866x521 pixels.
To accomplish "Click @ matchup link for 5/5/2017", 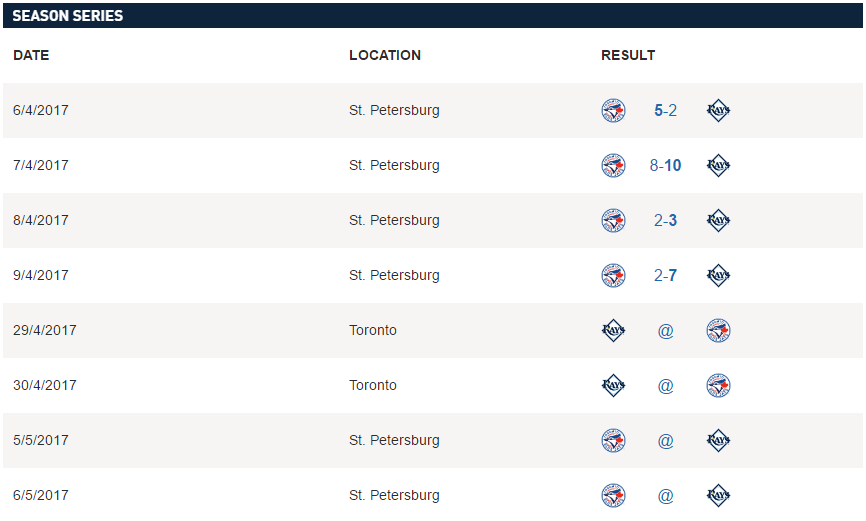I will click(x=665, y=441).
